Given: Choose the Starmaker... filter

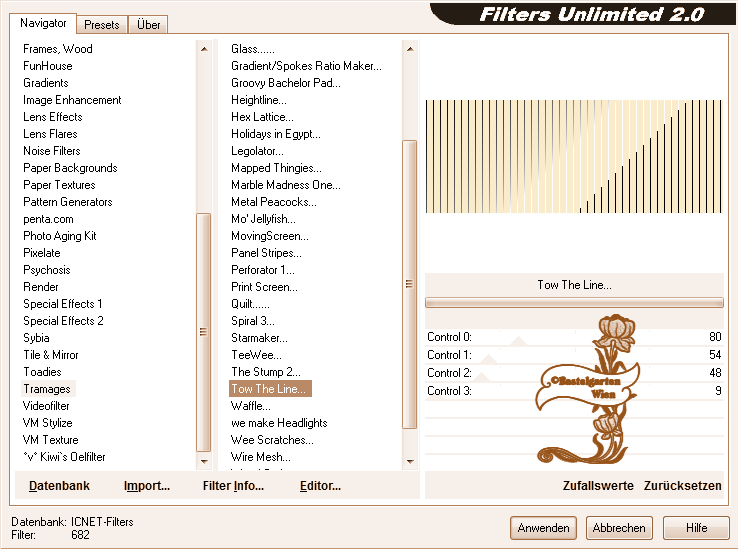Looking at the screenshot, I should [x=259, y=338].
